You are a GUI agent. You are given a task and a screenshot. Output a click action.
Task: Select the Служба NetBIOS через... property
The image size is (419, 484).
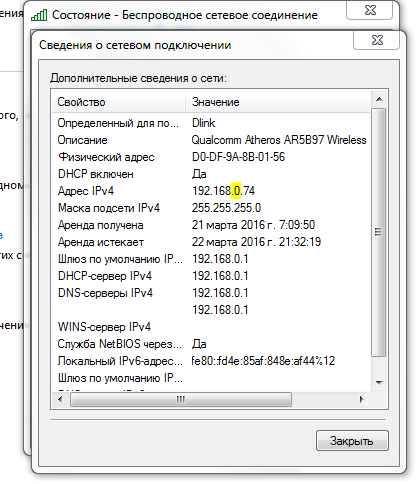tap(120, 344)
